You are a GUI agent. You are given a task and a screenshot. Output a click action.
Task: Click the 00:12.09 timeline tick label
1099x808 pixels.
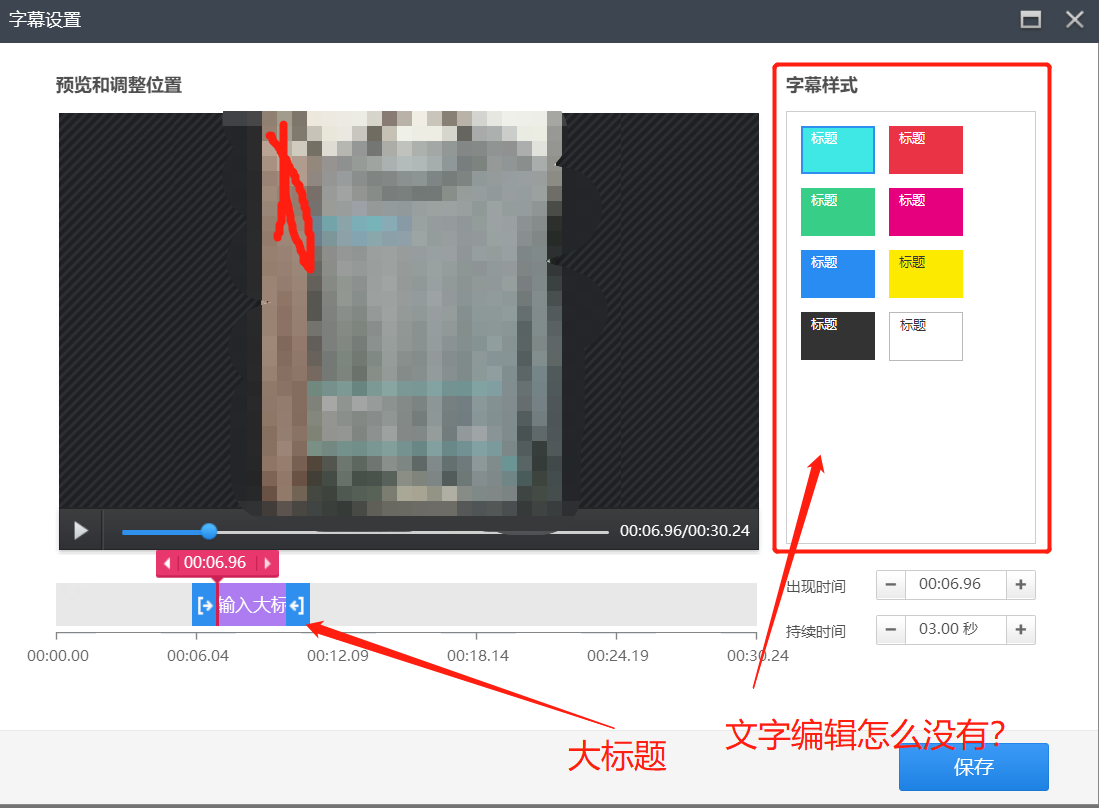pos(338,656)
